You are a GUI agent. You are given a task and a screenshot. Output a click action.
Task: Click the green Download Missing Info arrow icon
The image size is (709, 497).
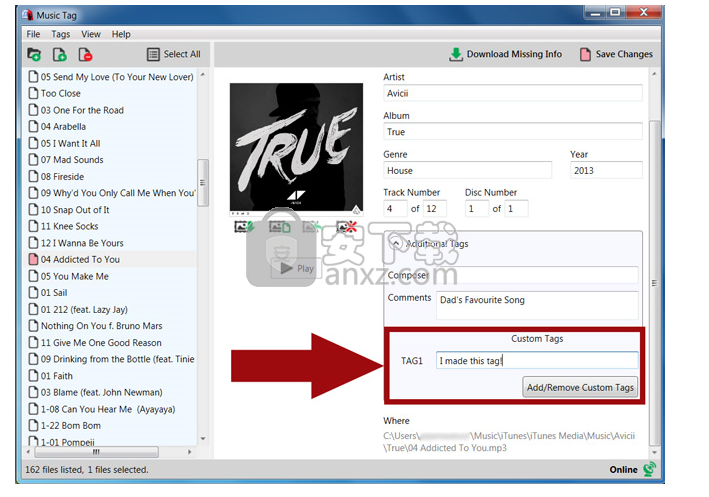coord(456,54)
